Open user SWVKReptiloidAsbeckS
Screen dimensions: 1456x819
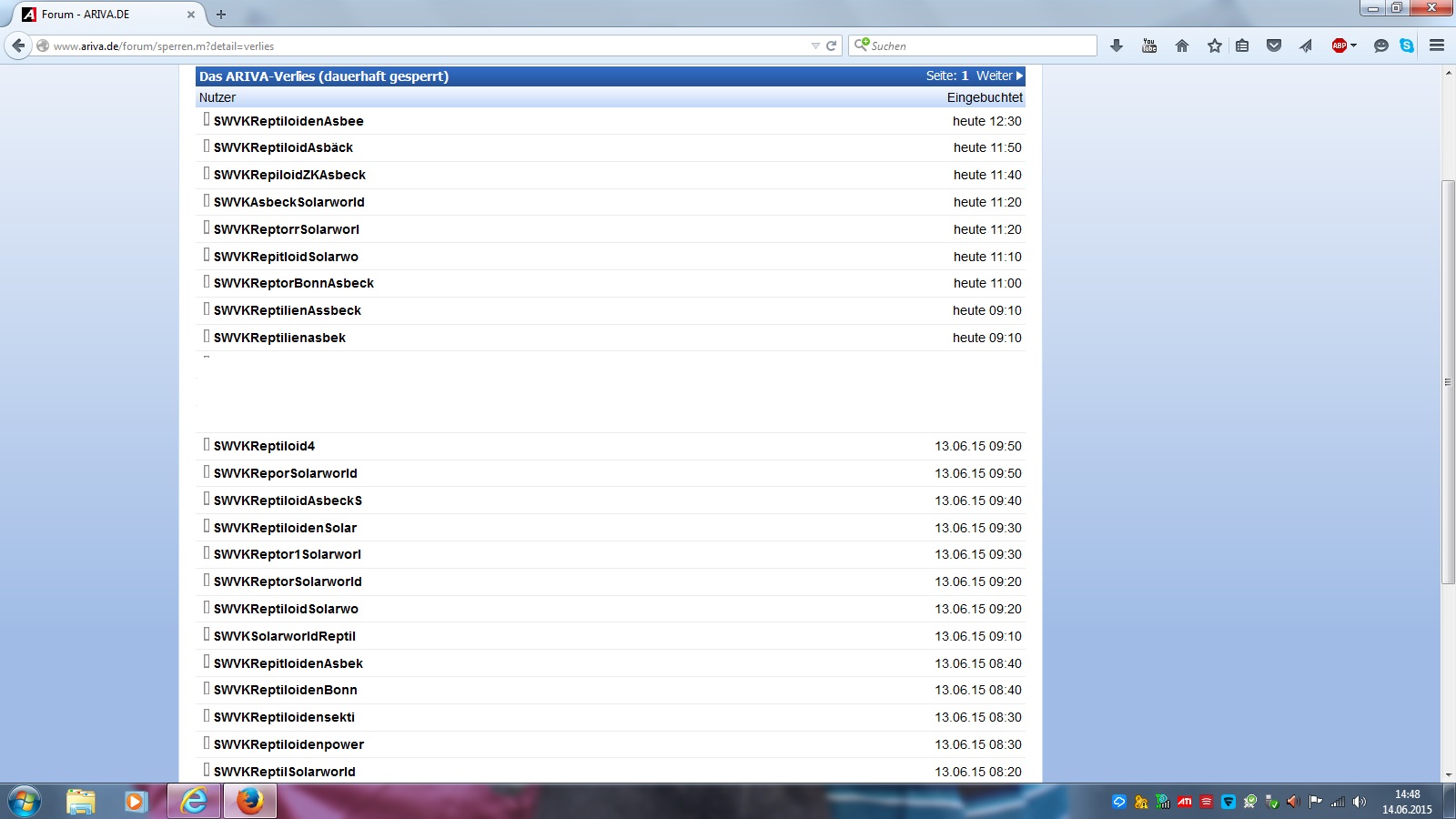[x=288, y=500]
